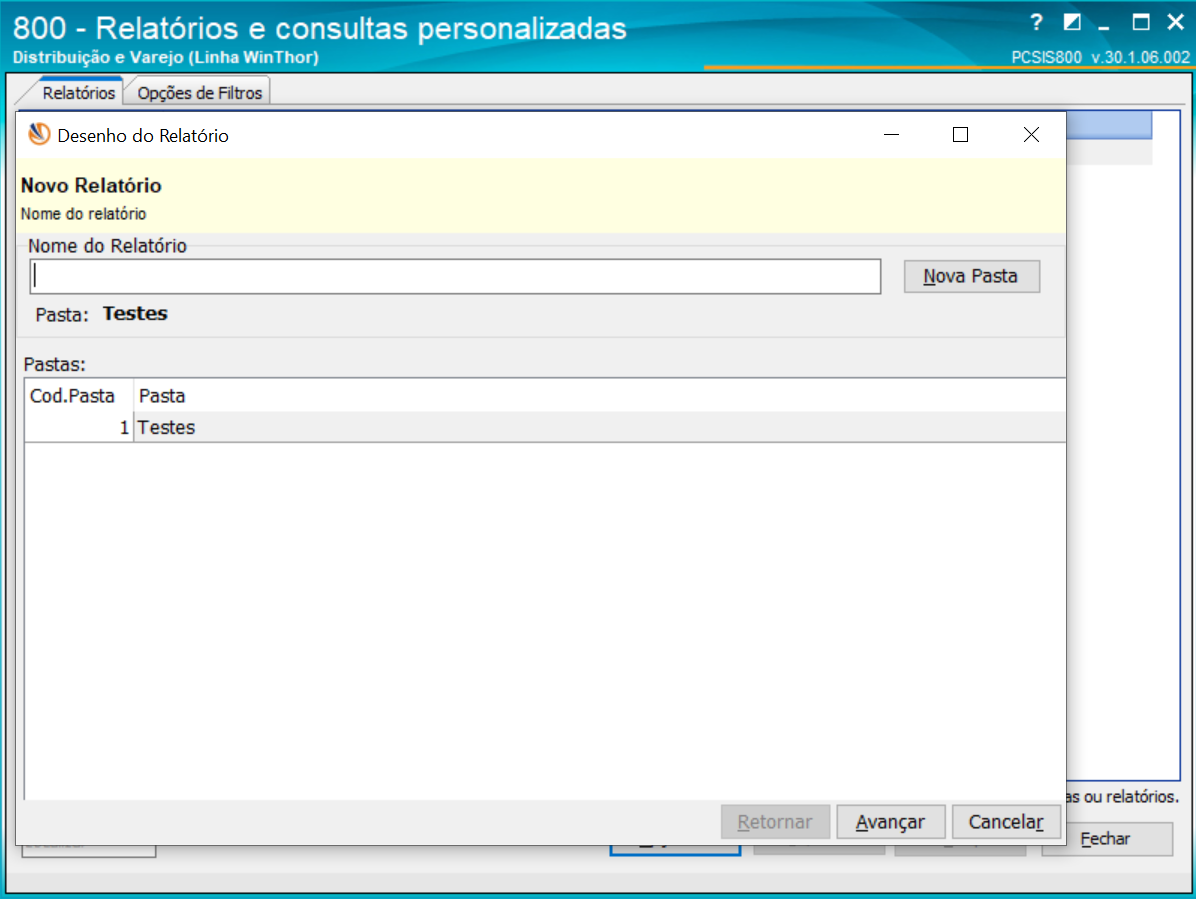Close the Desenho do Relatório dialog

[x=1031, y=135]
